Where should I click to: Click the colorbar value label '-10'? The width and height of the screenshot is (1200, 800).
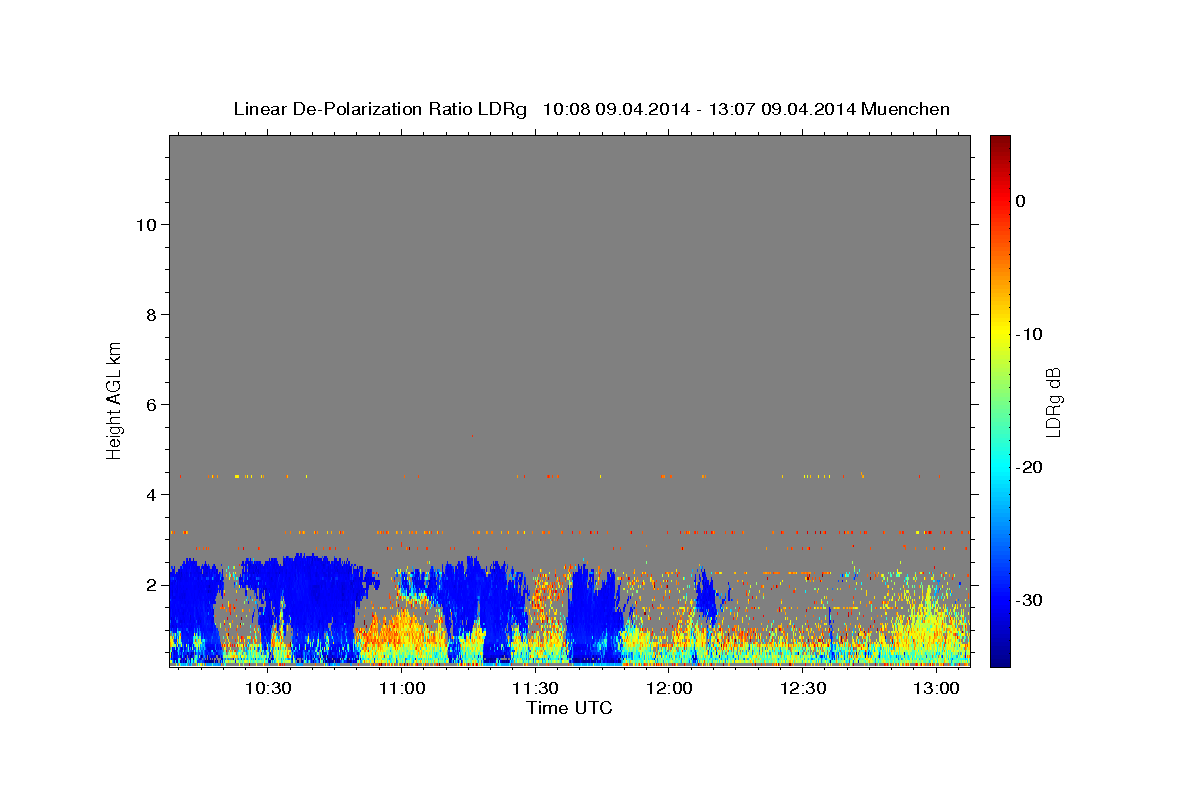pyautogui.click(x=1030, y=334)
